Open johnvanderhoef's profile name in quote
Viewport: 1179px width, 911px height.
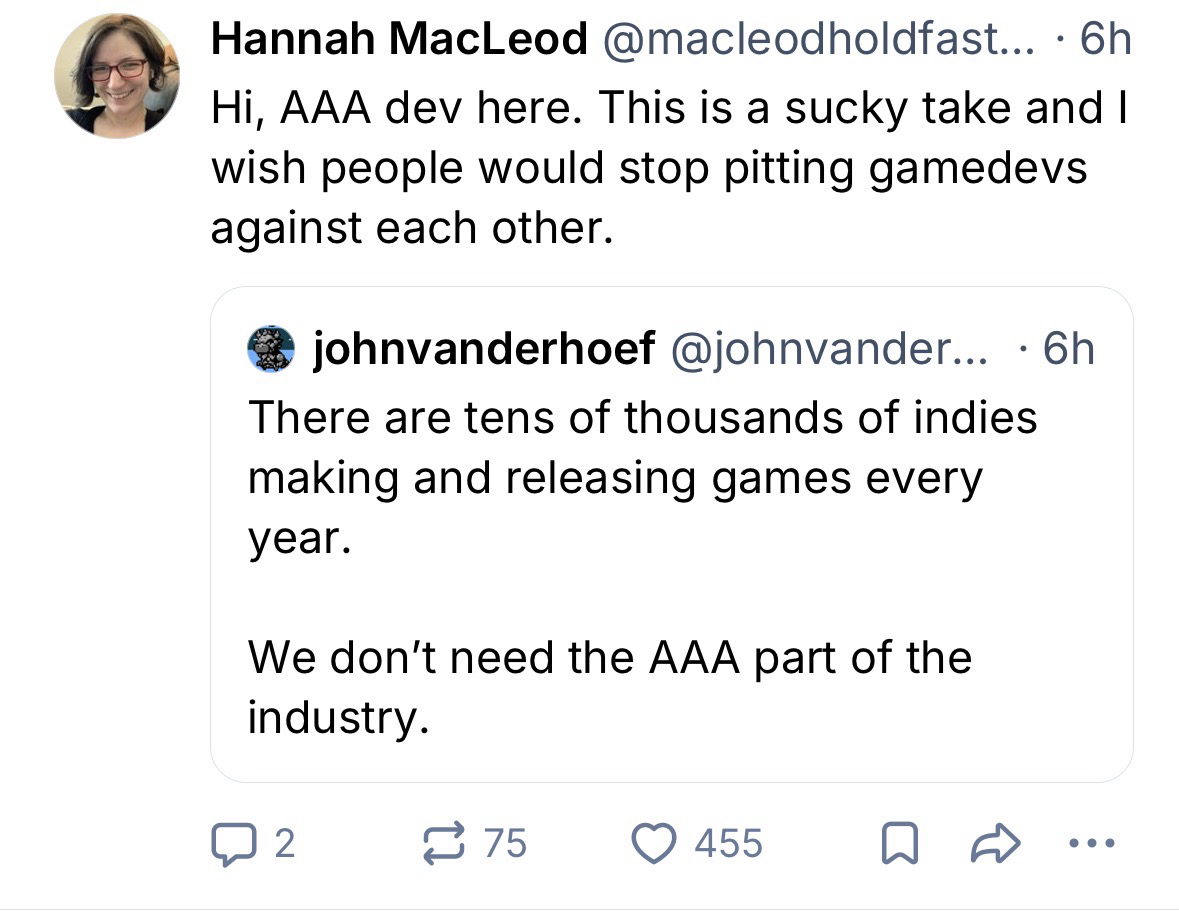pyautogui.click(x=485, y=349)
